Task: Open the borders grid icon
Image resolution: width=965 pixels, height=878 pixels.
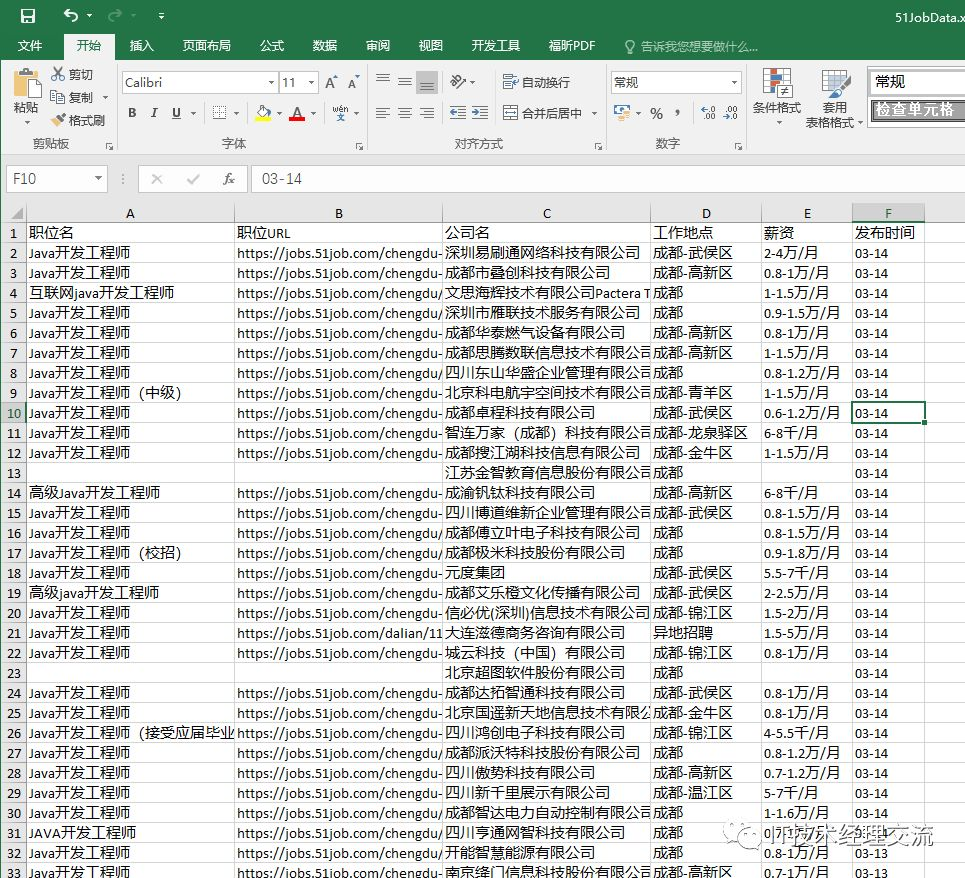Action: 219,113
